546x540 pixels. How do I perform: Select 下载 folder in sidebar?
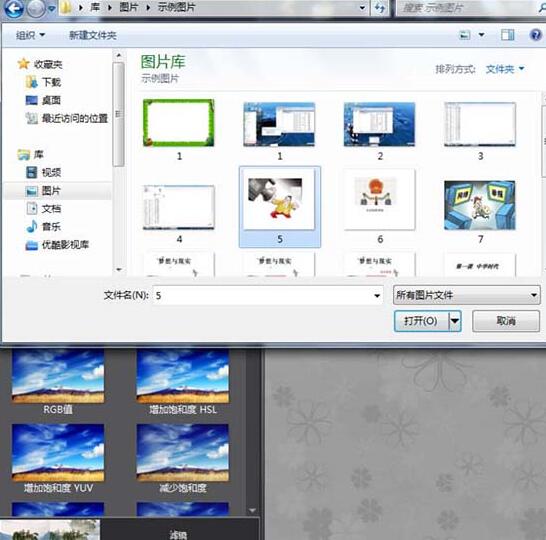(43, 82)
